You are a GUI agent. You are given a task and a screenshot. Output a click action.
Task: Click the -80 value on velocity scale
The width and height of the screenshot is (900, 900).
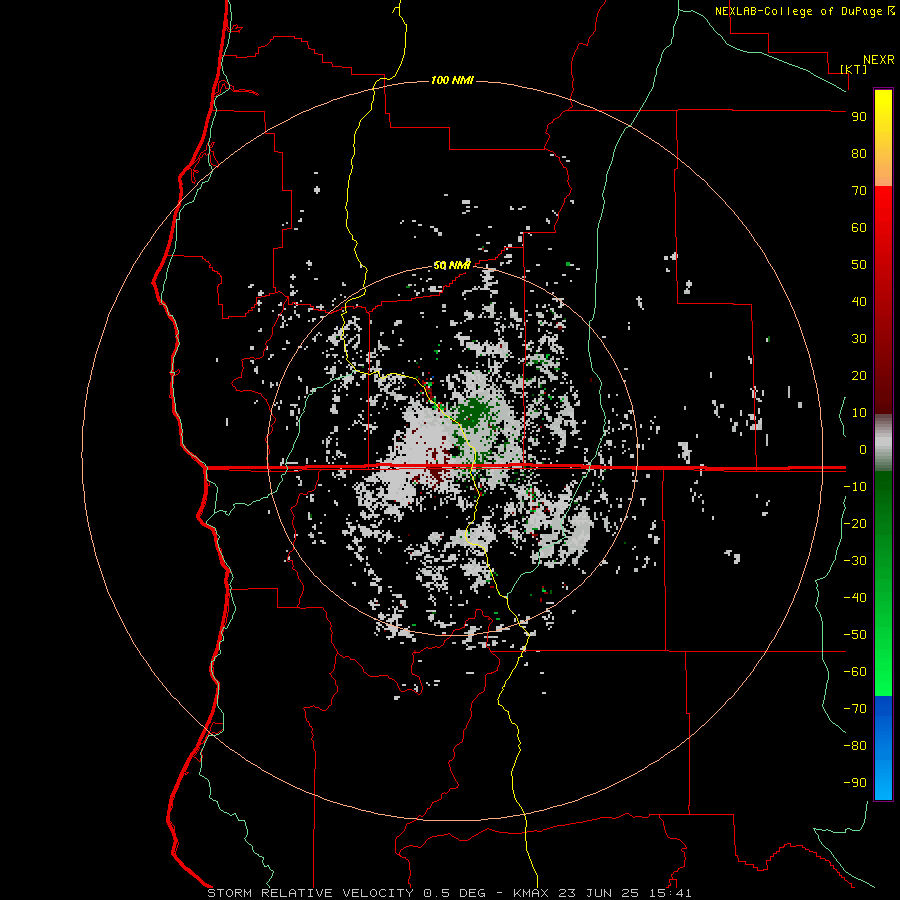(x=855, y=746)
